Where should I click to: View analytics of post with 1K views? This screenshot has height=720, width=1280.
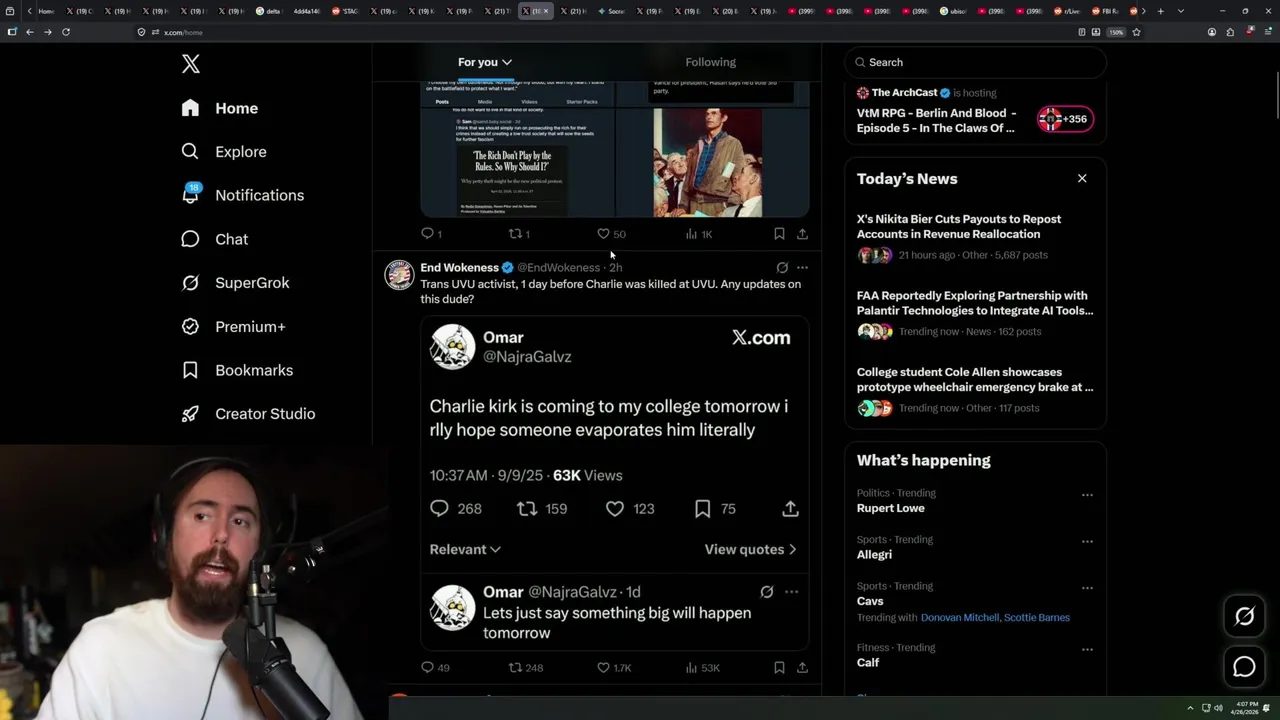pos(699,234)
